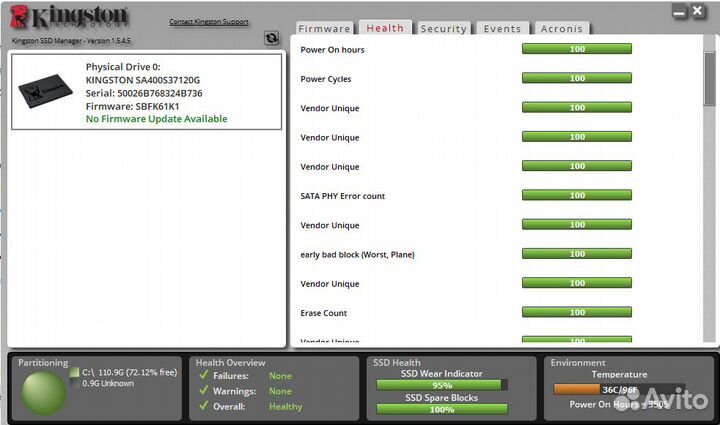Click the early bad block value bar
Screen dimensions: 720x425
click(x=577, y=254)
